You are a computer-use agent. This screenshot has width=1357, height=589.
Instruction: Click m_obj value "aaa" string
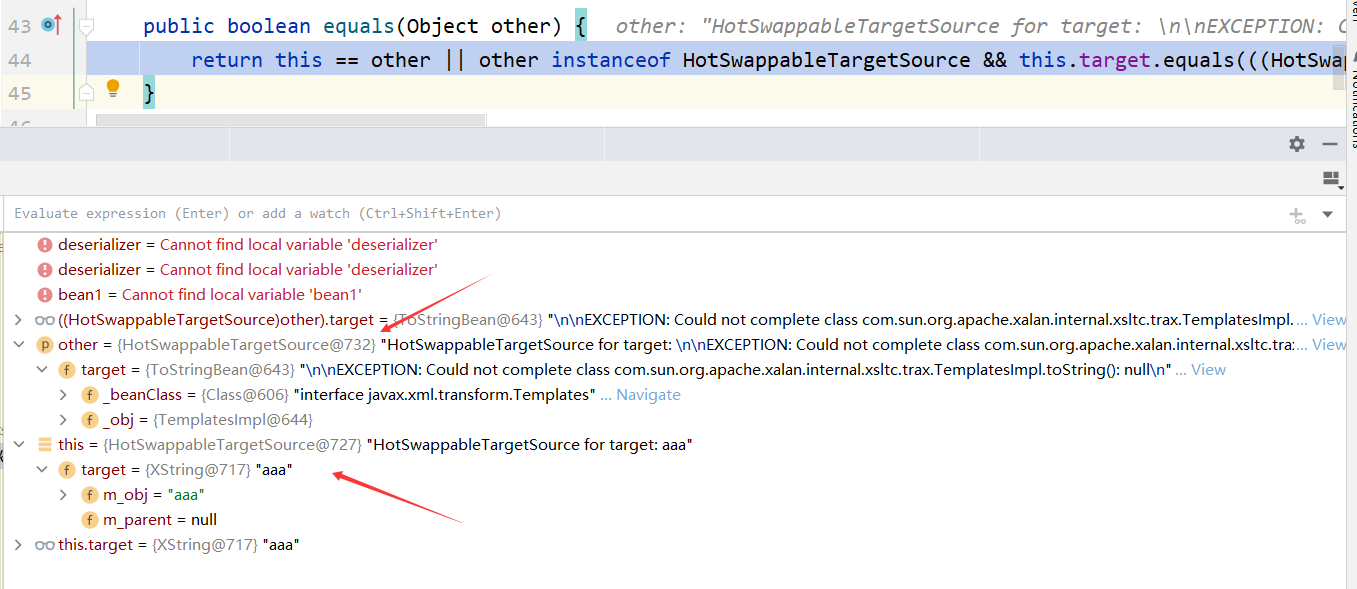tap(186, 495)
